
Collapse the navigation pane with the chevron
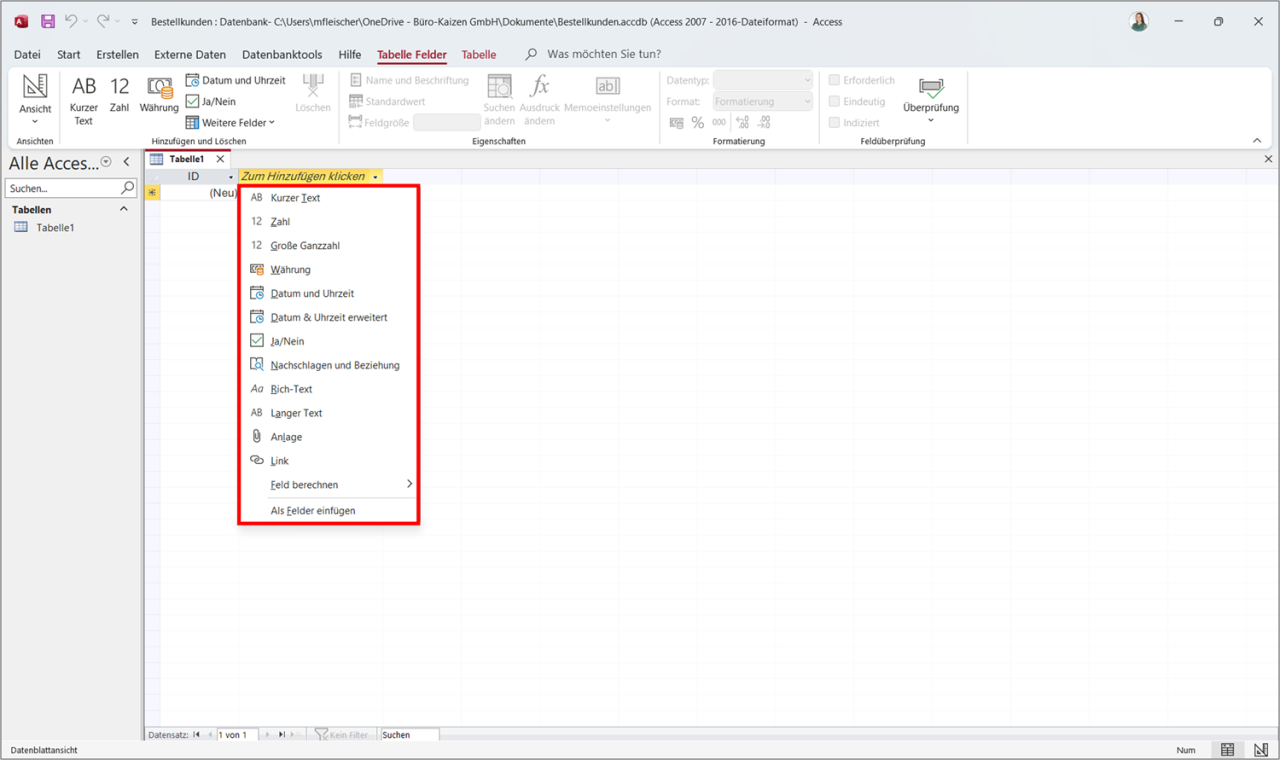click(127, 162)
